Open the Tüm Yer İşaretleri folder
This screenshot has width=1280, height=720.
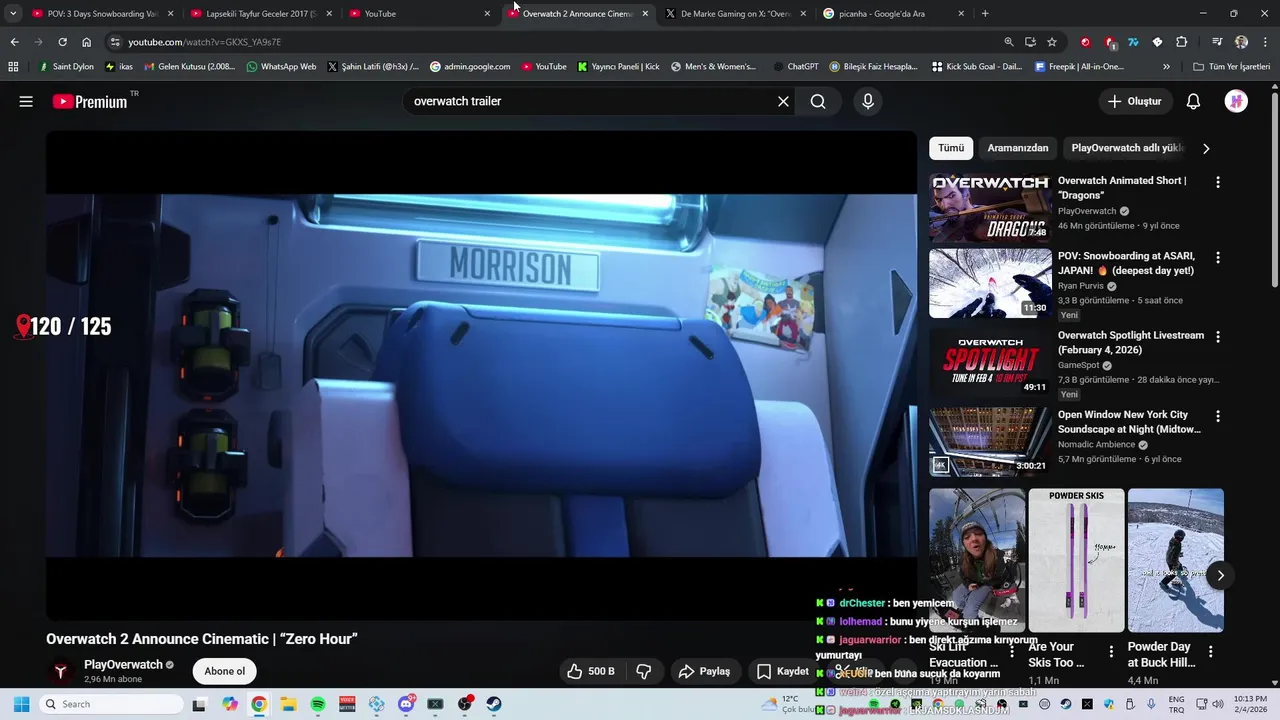click(x=1232, y=67)
